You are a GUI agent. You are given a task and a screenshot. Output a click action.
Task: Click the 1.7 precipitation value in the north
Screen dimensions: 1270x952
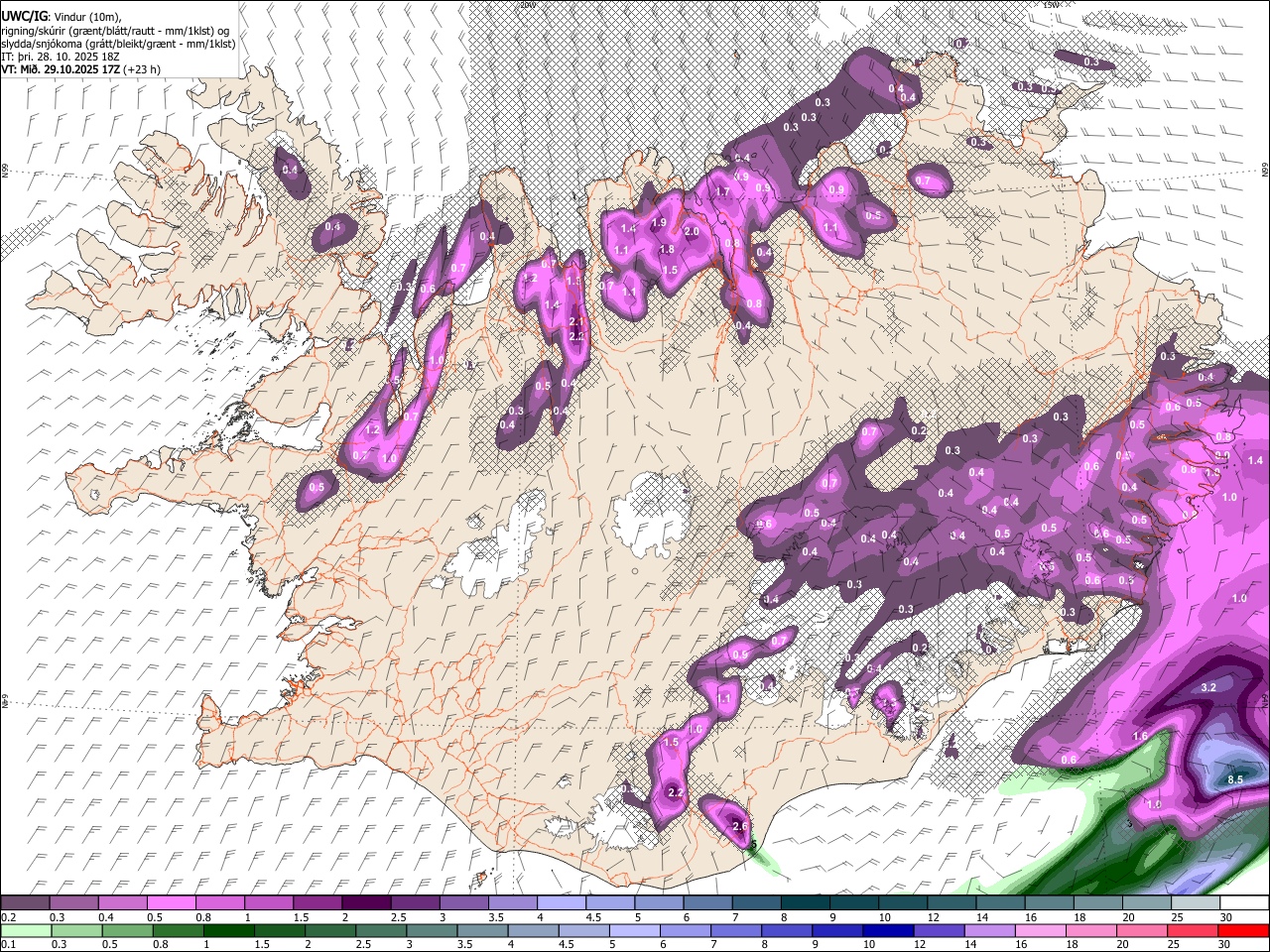(722, 191)
